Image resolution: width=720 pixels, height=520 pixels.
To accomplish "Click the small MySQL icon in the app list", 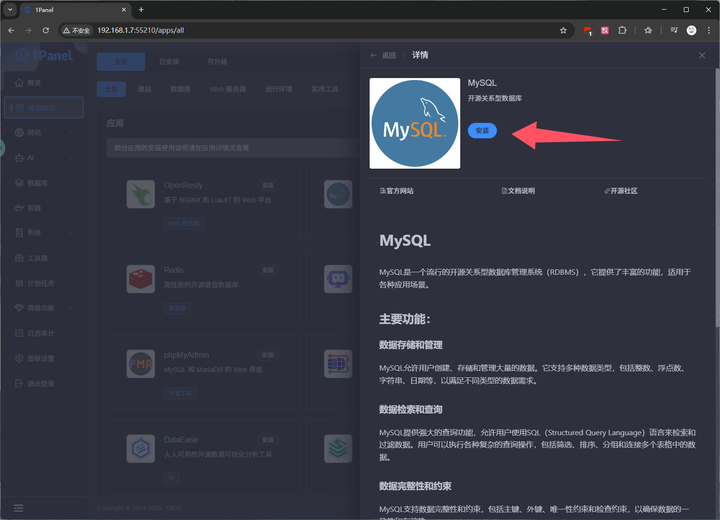I will (x=338, y=194).
